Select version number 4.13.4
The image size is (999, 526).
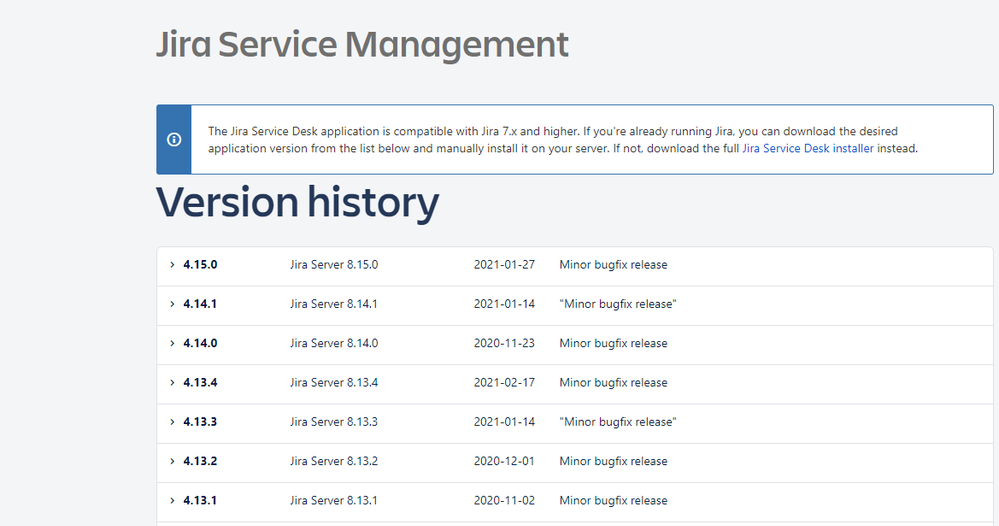[200, 383]
